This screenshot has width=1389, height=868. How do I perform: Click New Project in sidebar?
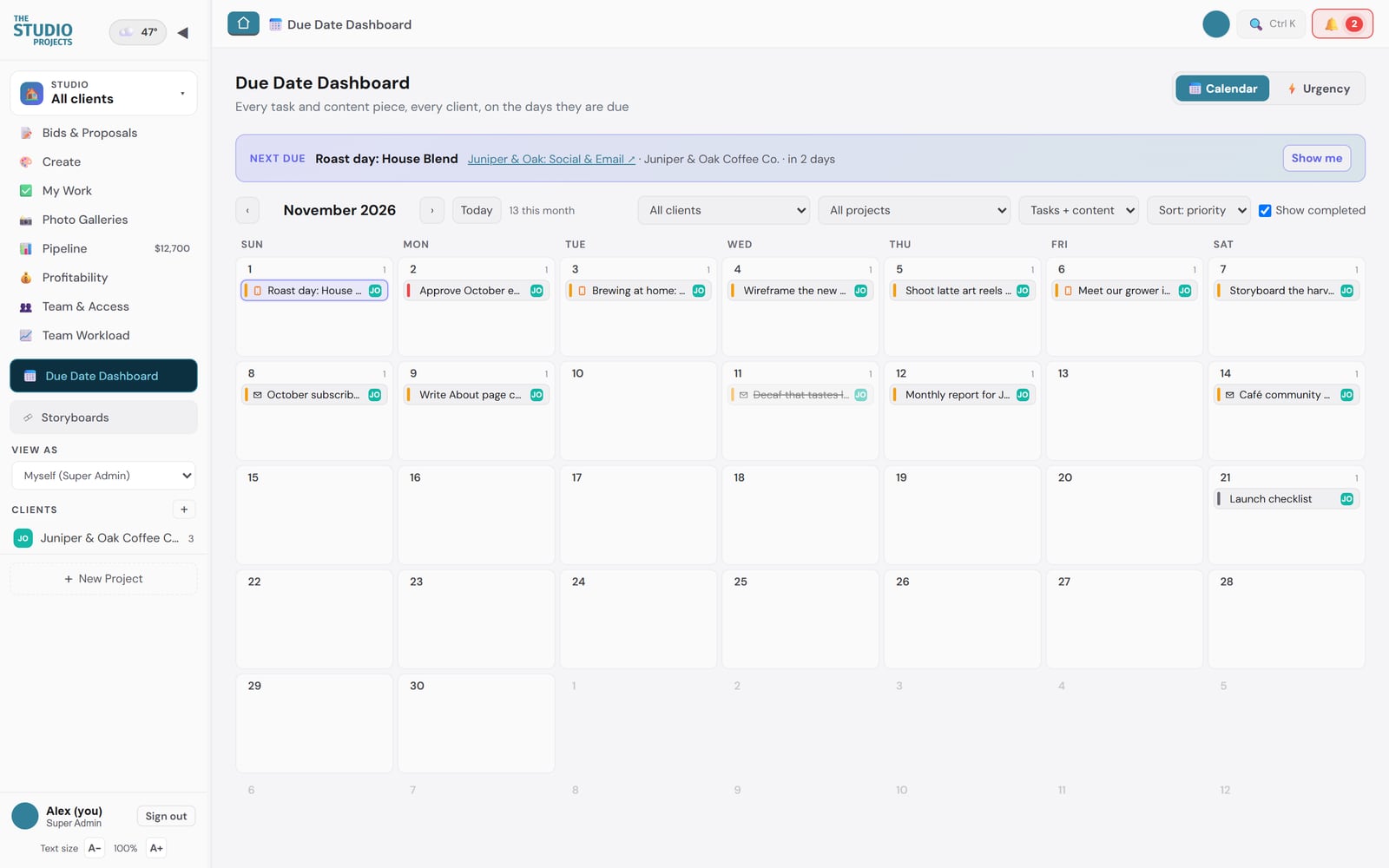[104, 579]
